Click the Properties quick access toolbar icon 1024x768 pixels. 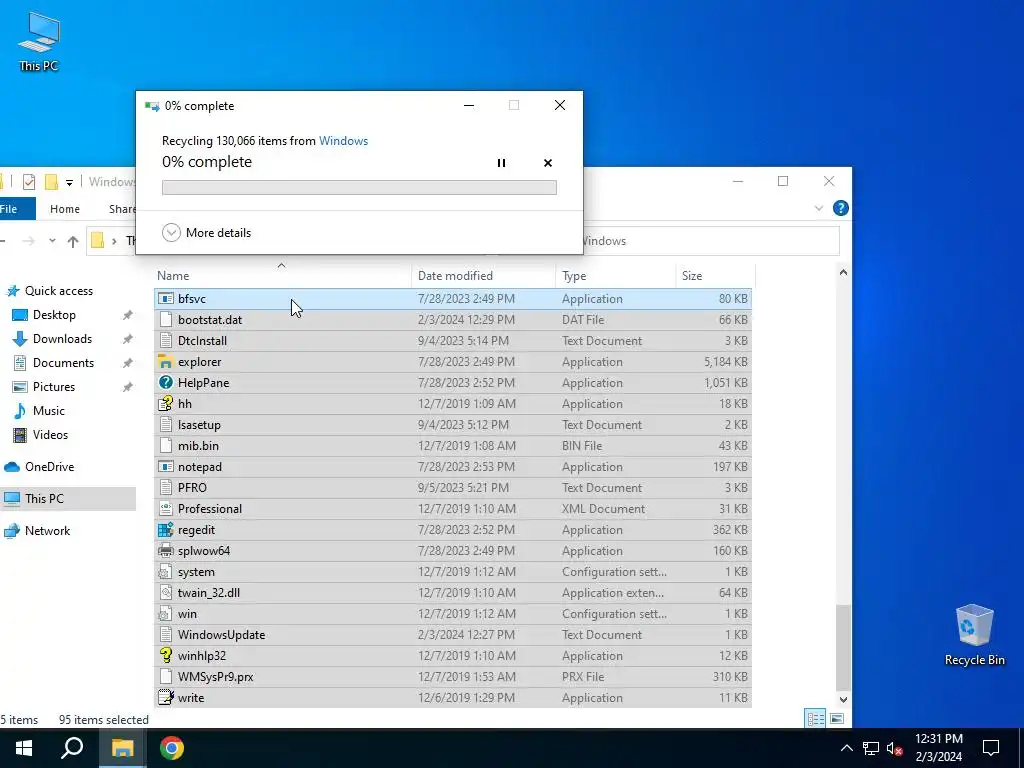28,182
